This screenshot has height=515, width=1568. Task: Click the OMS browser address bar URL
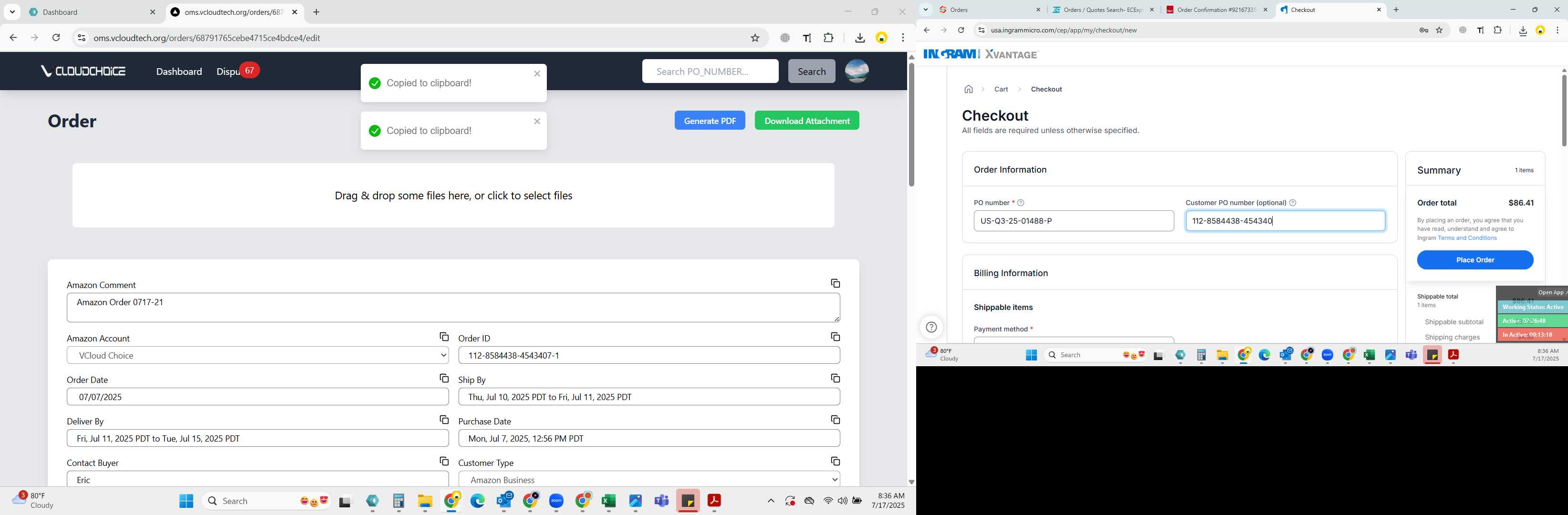(207, 38)
